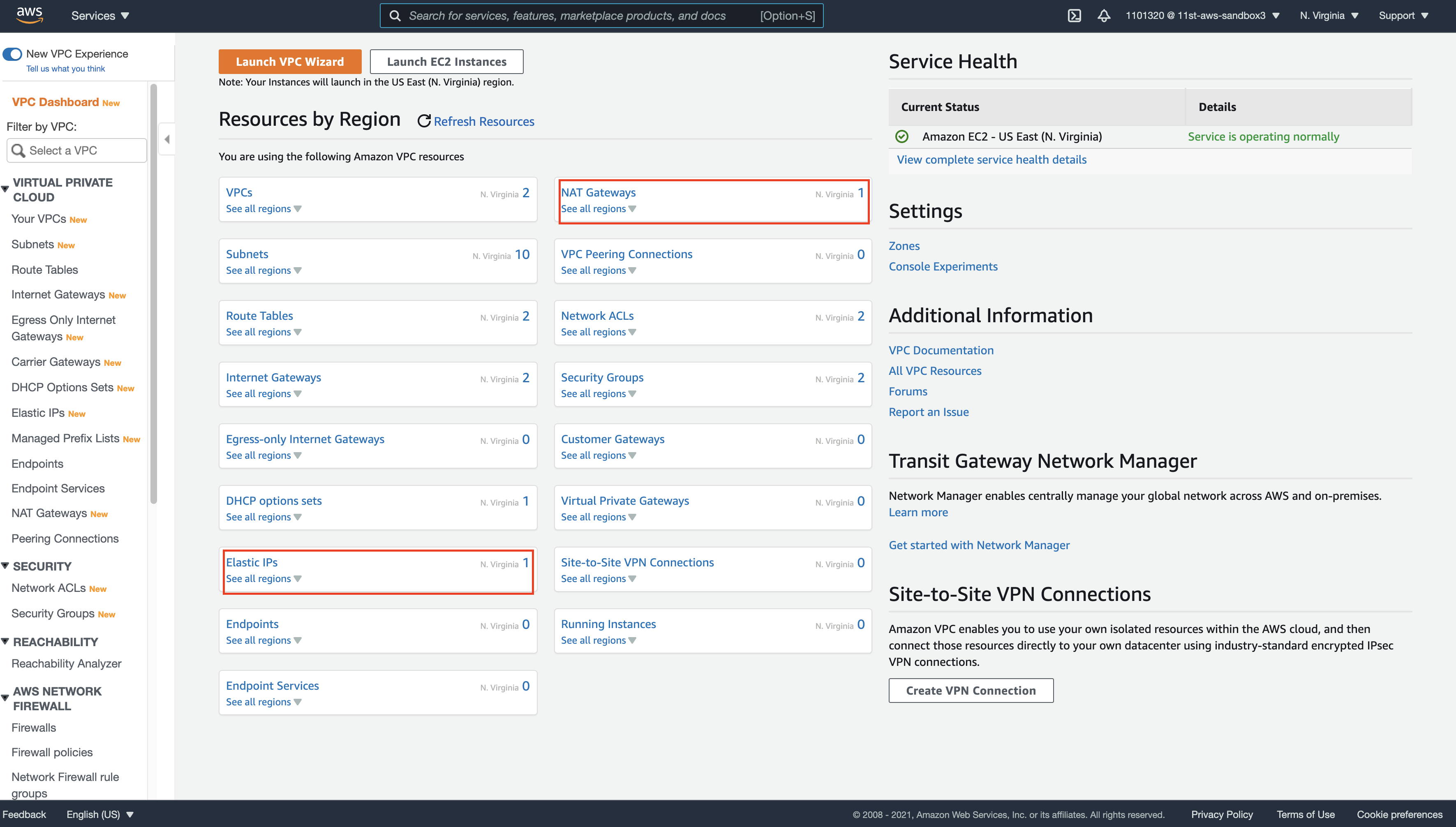Click Learn more about Network Manager
The width and height of the screenshot is (1456, 827).
pyautogui.click(x=918, y=512)
